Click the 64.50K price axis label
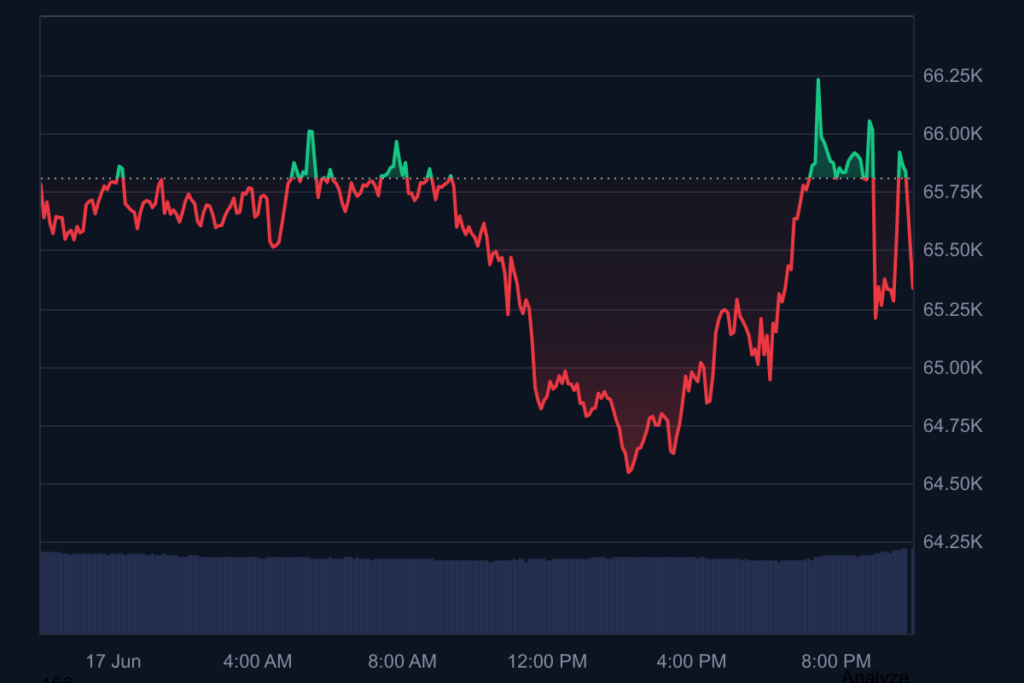Viewport: 1024px width, 683px height. (952, 484)
